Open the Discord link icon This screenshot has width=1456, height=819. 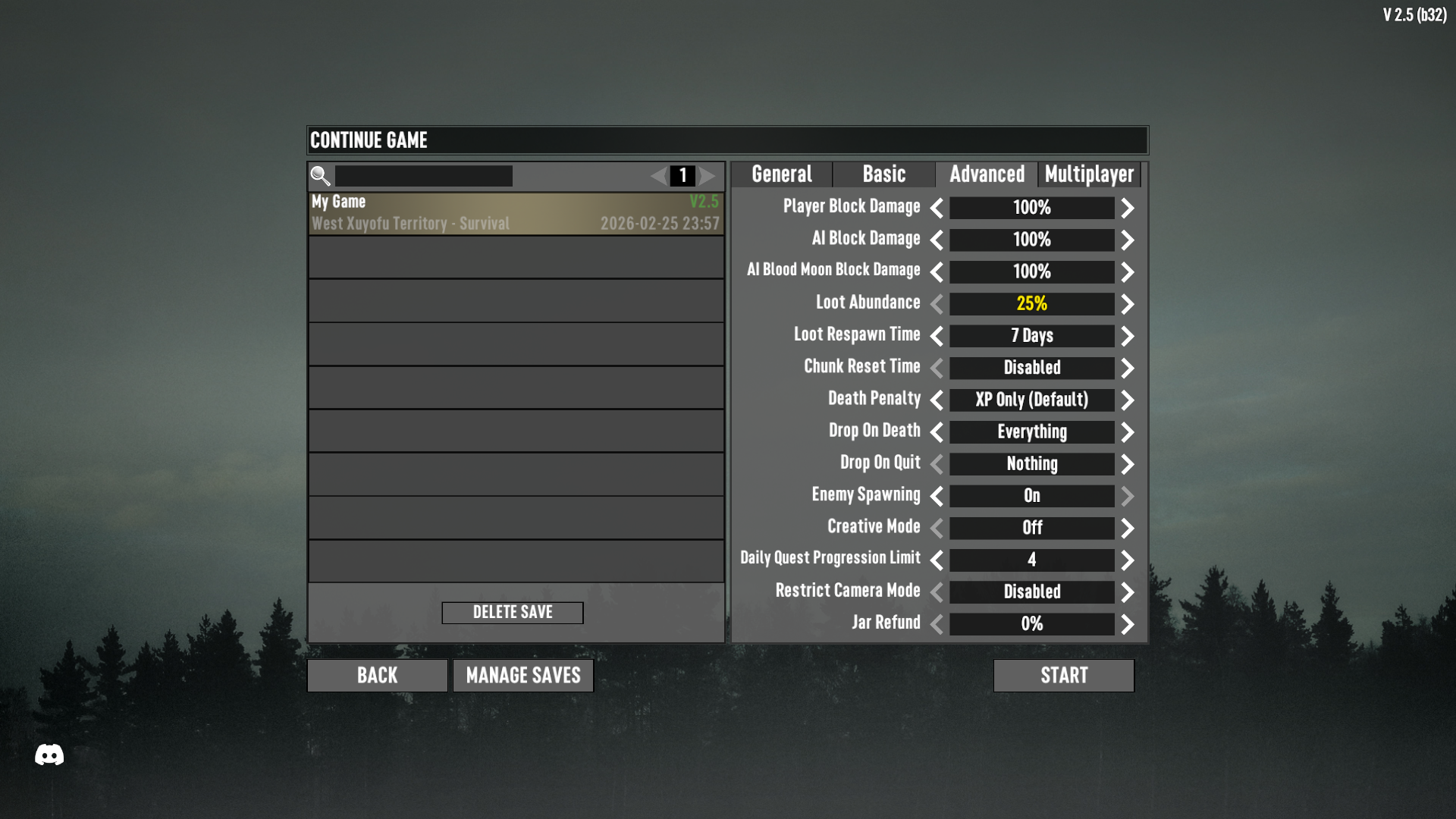(49, 755)
